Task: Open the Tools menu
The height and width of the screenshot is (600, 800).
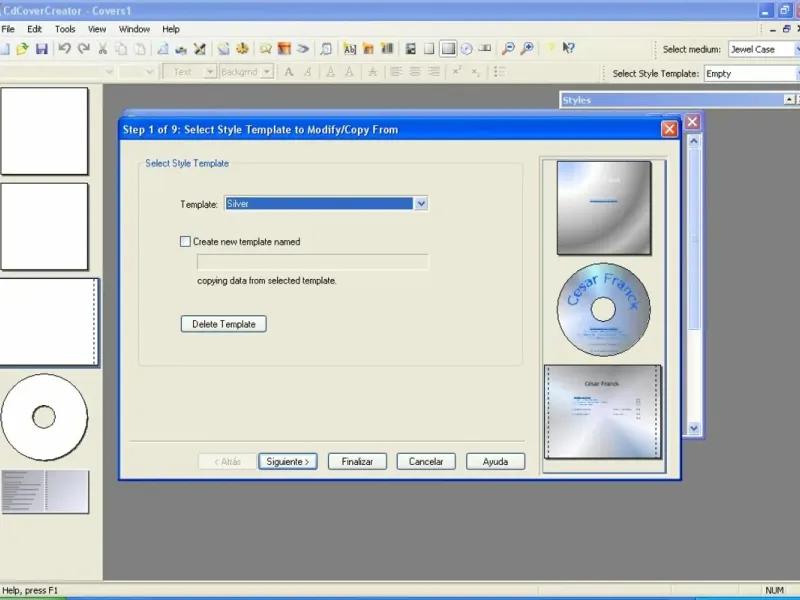Action: click(65, 29)
